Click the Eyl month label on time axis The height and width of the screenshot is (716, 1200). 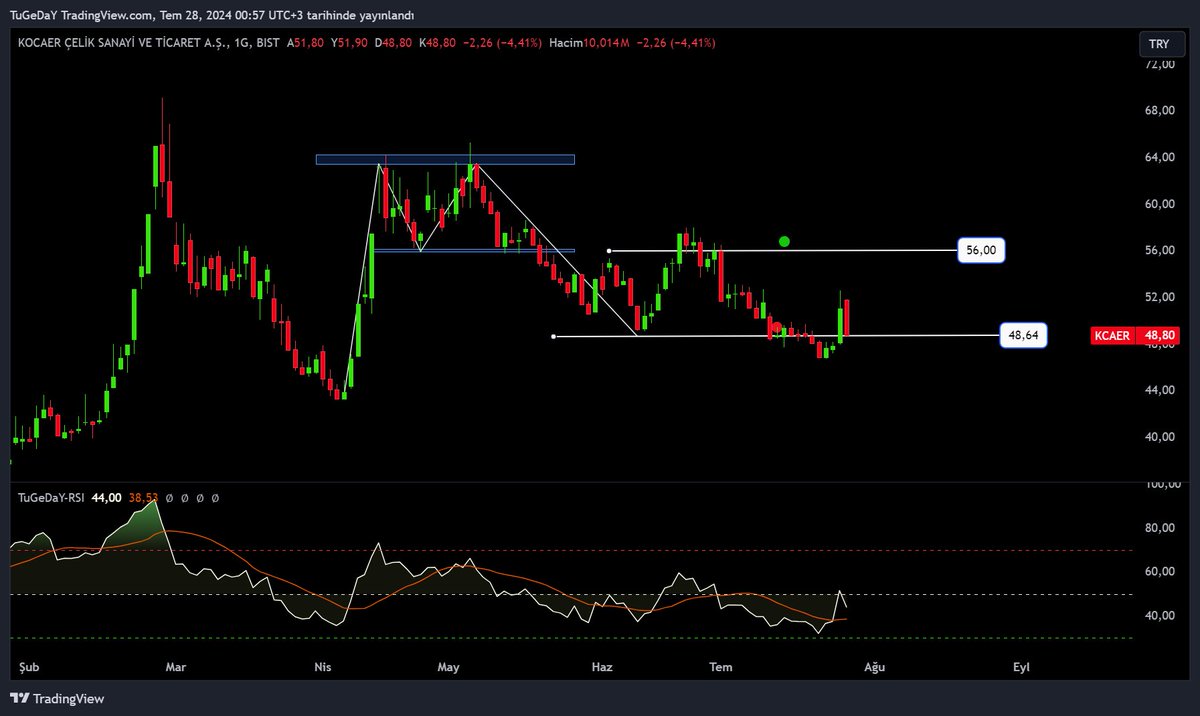tap(1021, 666)
